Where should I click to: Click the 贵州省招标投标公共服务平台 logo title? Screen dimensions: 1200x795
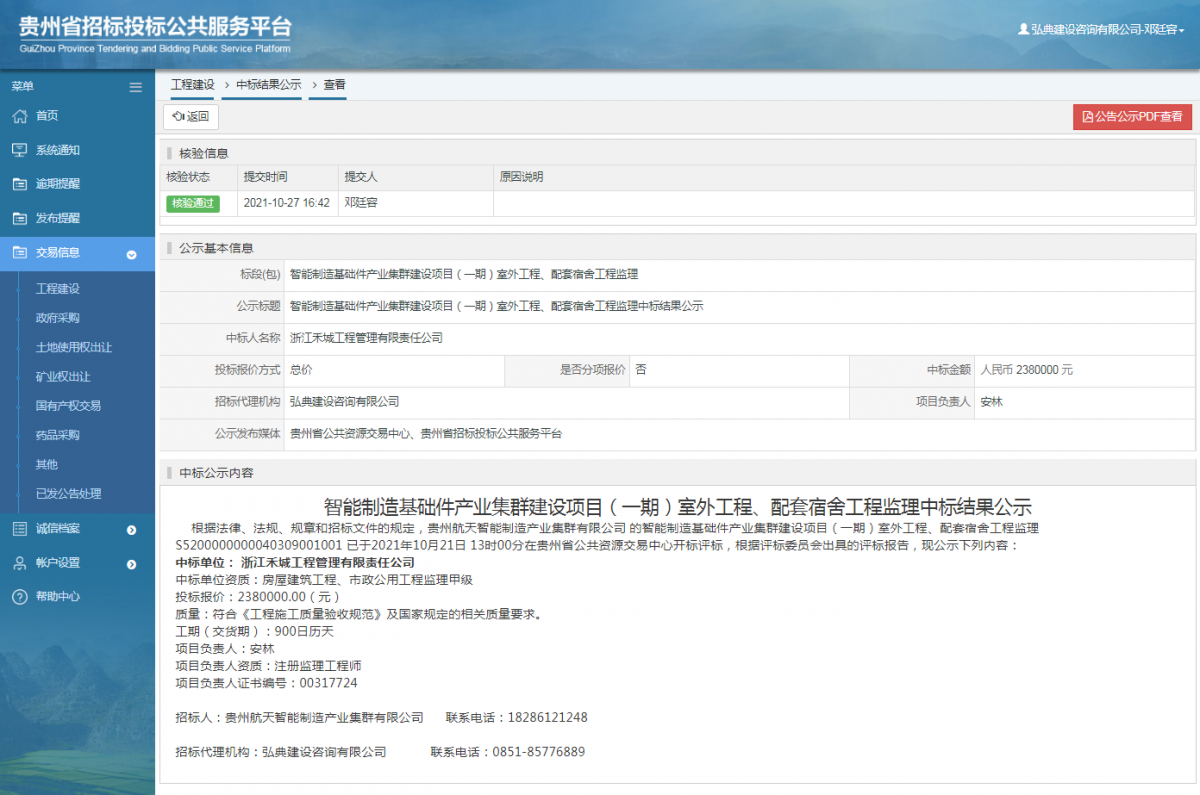(155, 28)
